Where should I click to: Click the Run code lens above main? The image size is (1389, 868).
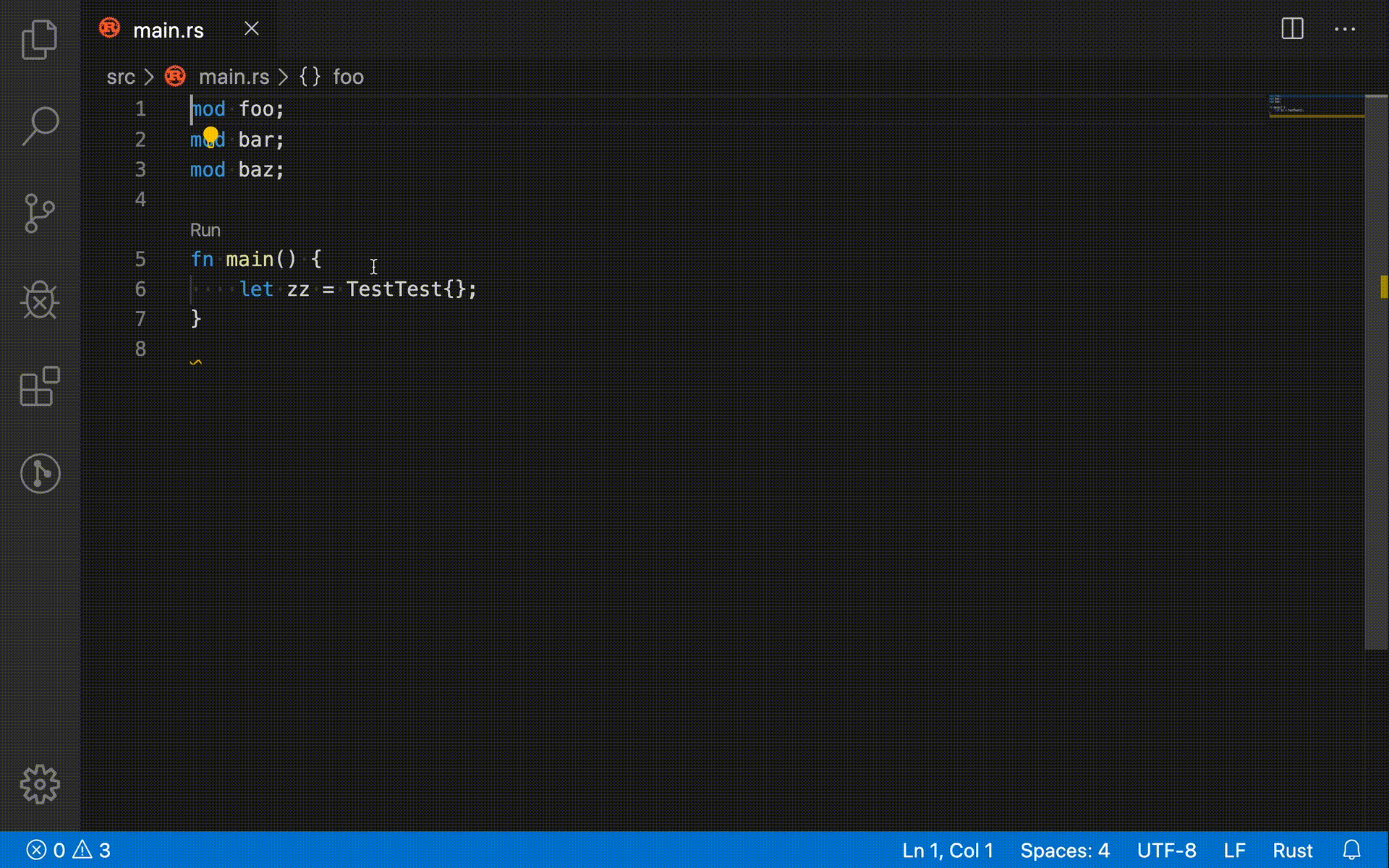(205, 230)
